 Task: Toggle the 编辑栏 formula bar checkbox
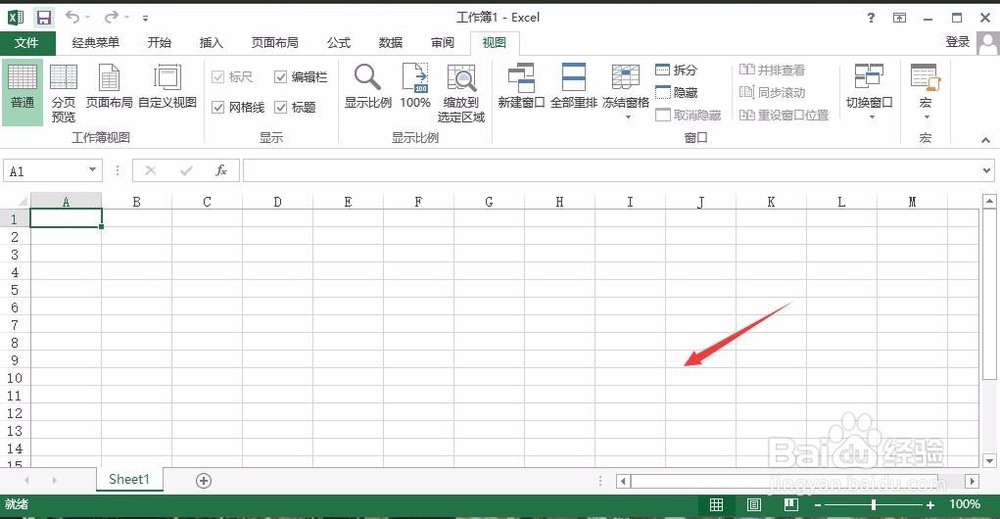[x=281, y=77]
